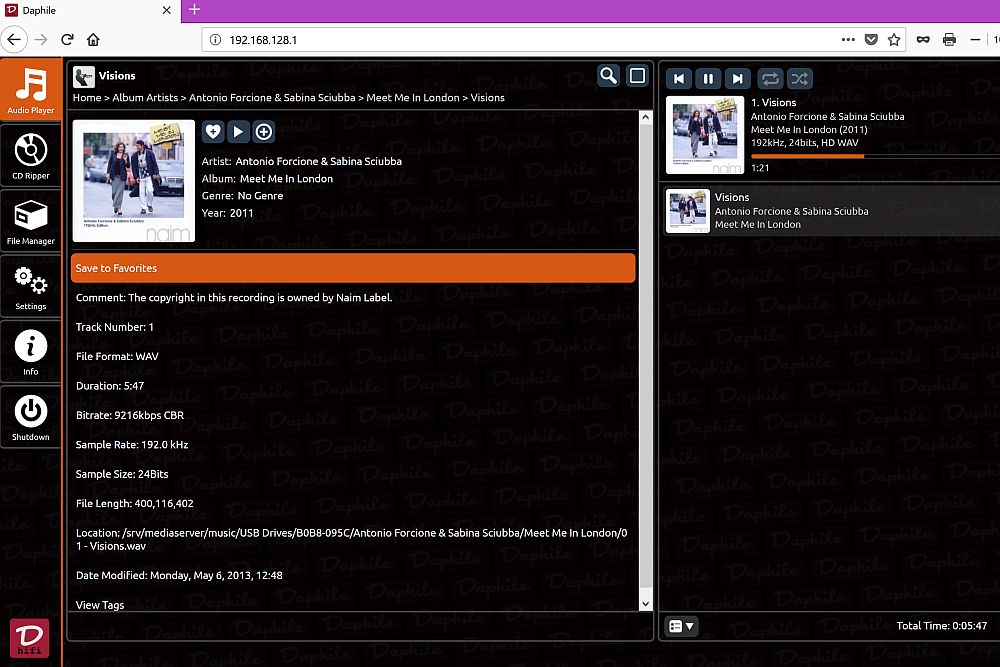Click the track info scrollbar thumb
The height and width of the screenshot is (667, 1000).
[x=645, y=356]
